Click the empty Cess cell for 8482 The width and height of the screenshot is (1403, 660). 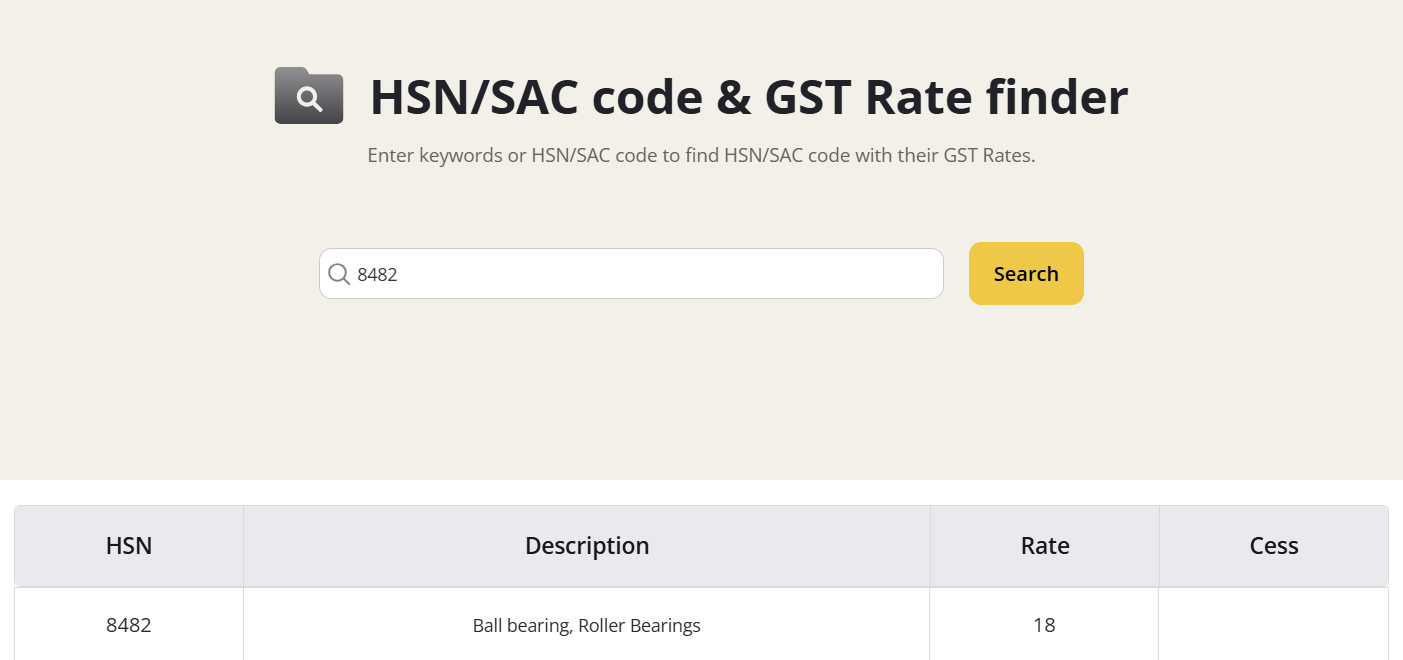[1273, 626]
